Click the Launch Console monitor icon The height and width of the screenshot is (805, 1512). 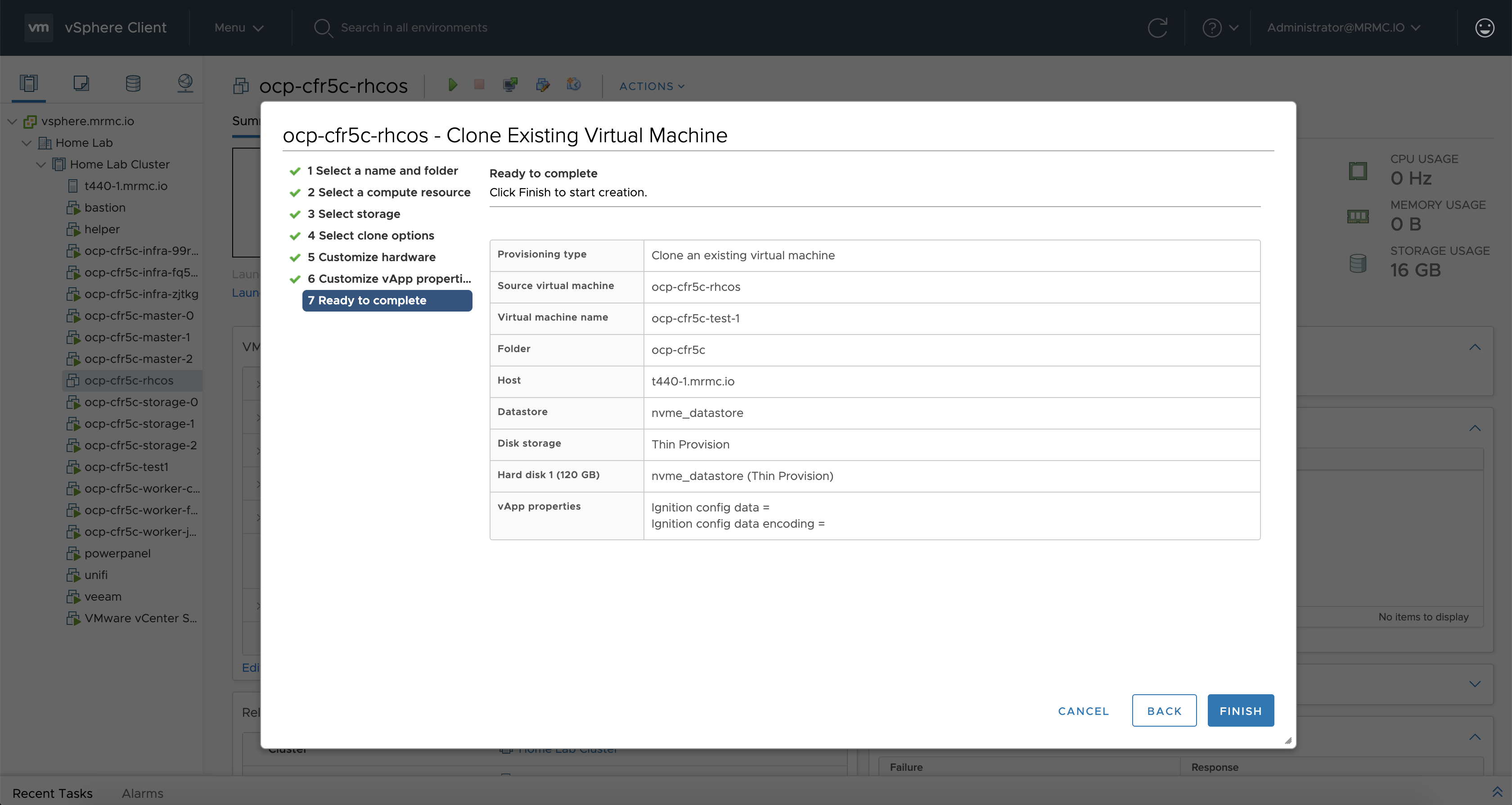click(x=510, y=85)
